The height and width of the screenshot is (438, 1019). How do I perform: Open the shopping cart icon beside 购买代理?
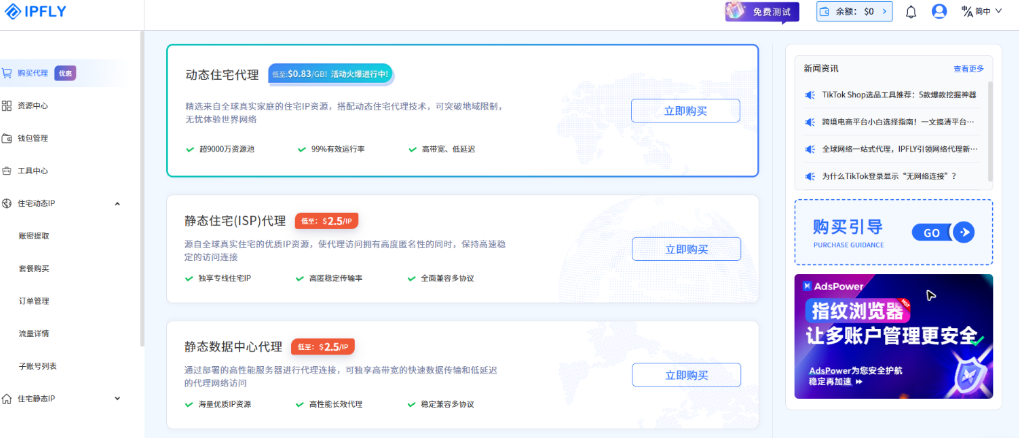pyautogui.click(x=6, y=73)
